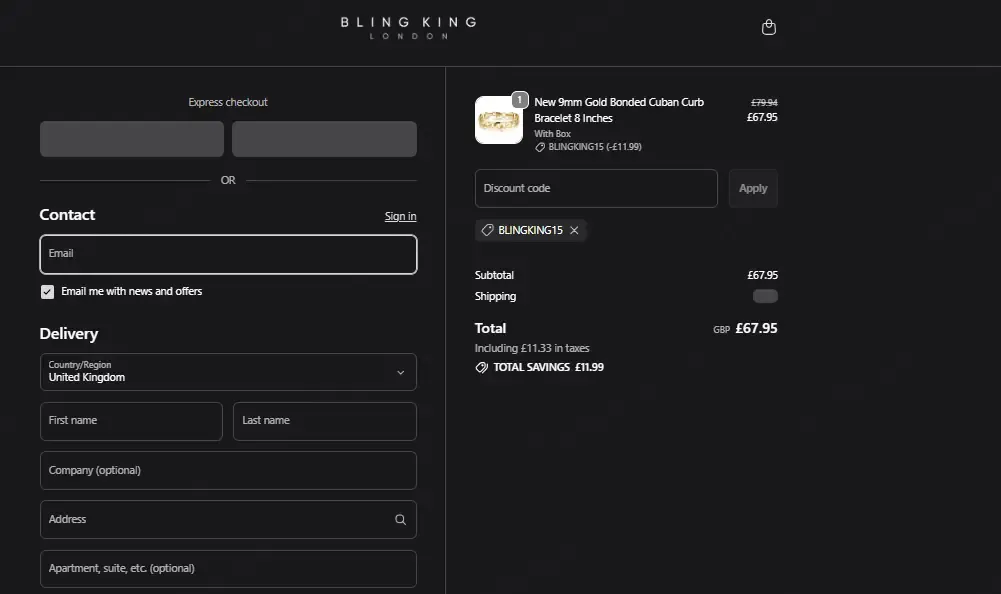Uncheck Email me with news and offers

point(47,292)
